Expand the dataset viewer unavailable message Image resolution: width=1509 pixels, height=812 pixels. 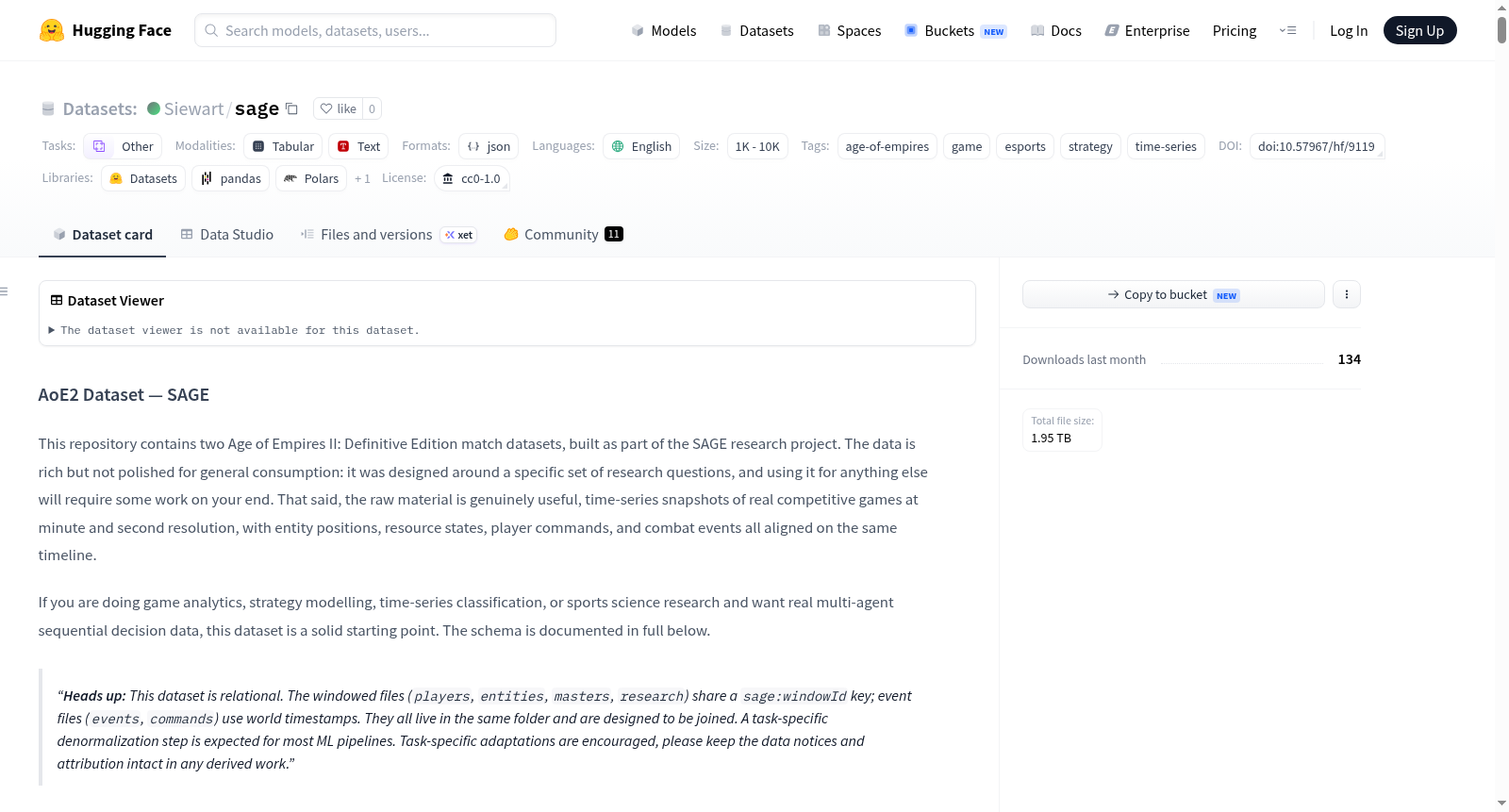pos(234,330)
